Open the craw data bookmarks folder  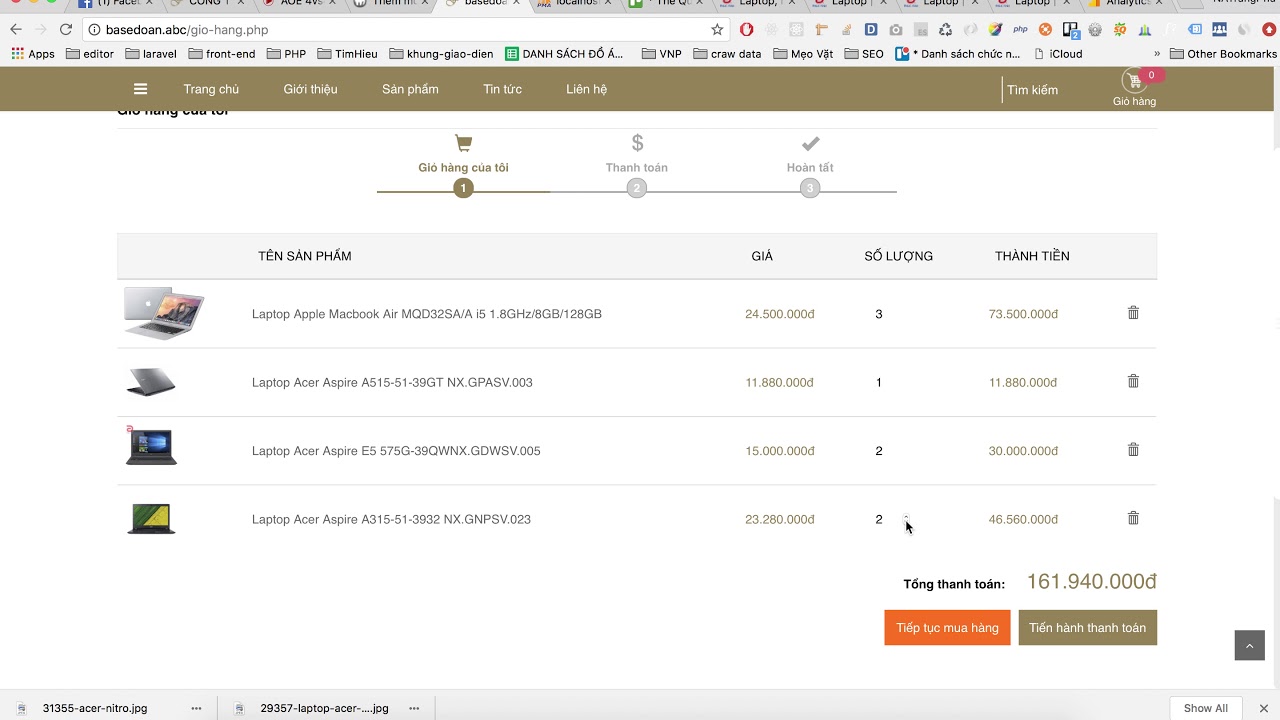click(726, 54)
